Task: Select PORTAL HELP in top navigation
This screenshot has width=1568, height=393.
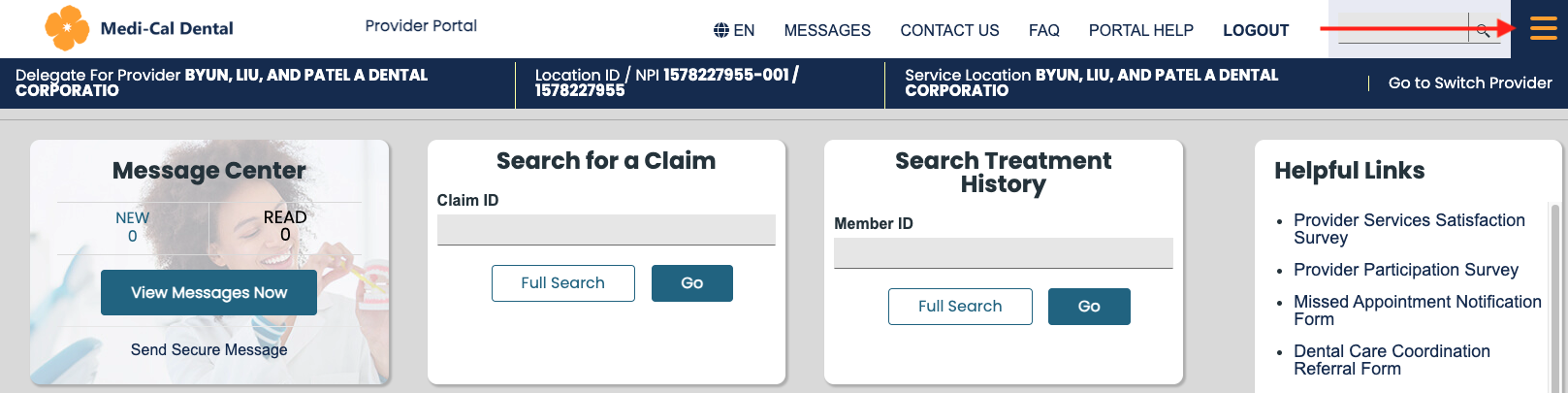Action: pos(1140,30)
